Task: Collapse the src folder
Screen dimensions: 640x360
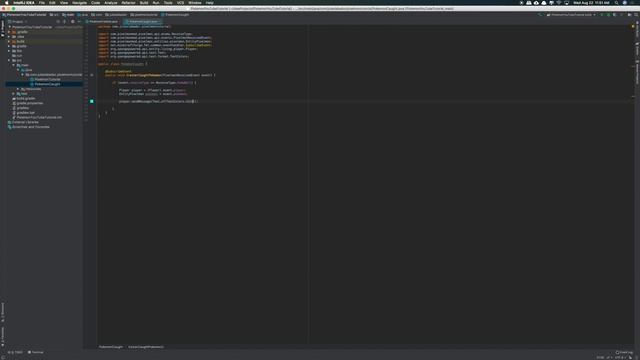Action: [9, 60]
